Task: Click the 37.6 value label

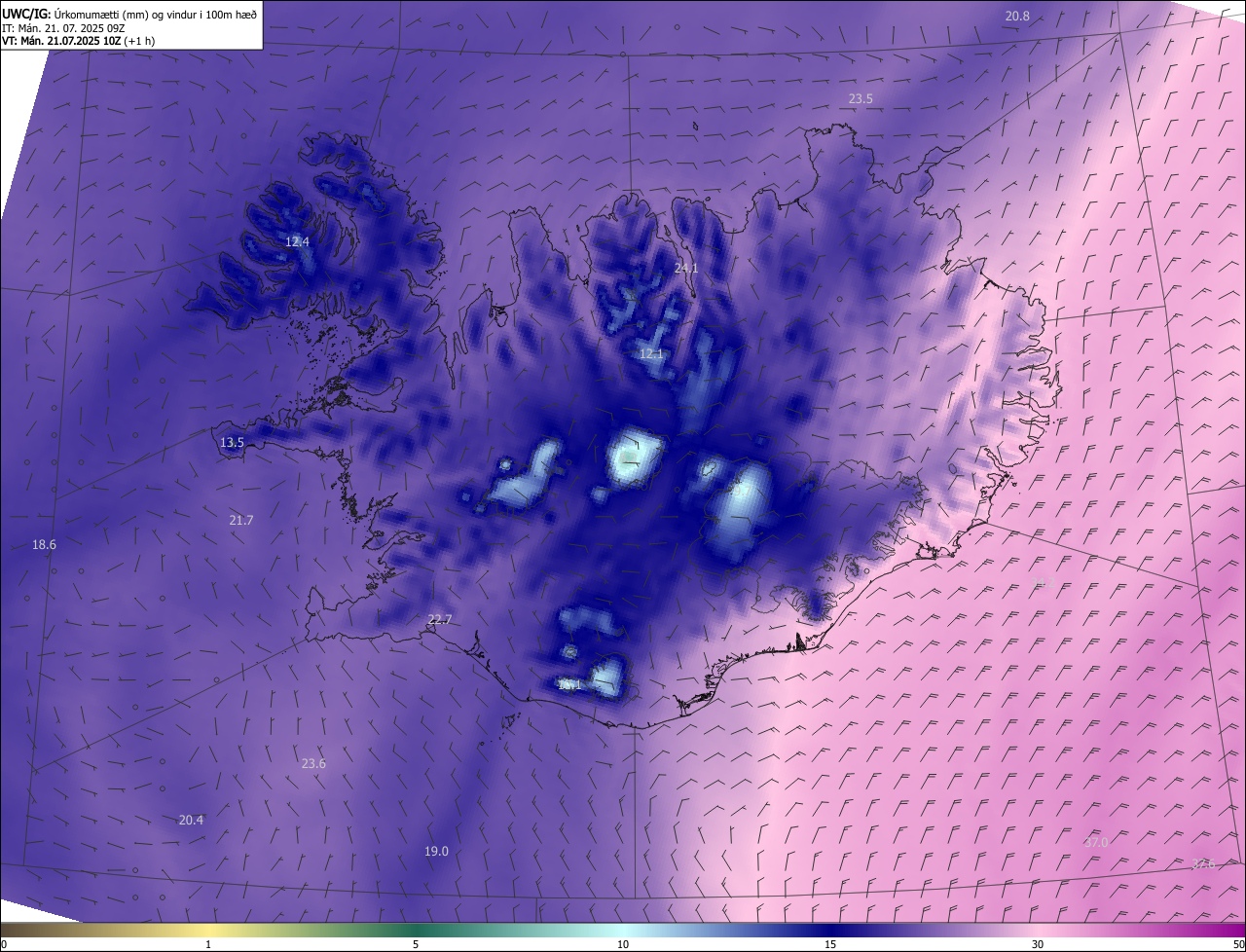Action: coord(1203,864)
